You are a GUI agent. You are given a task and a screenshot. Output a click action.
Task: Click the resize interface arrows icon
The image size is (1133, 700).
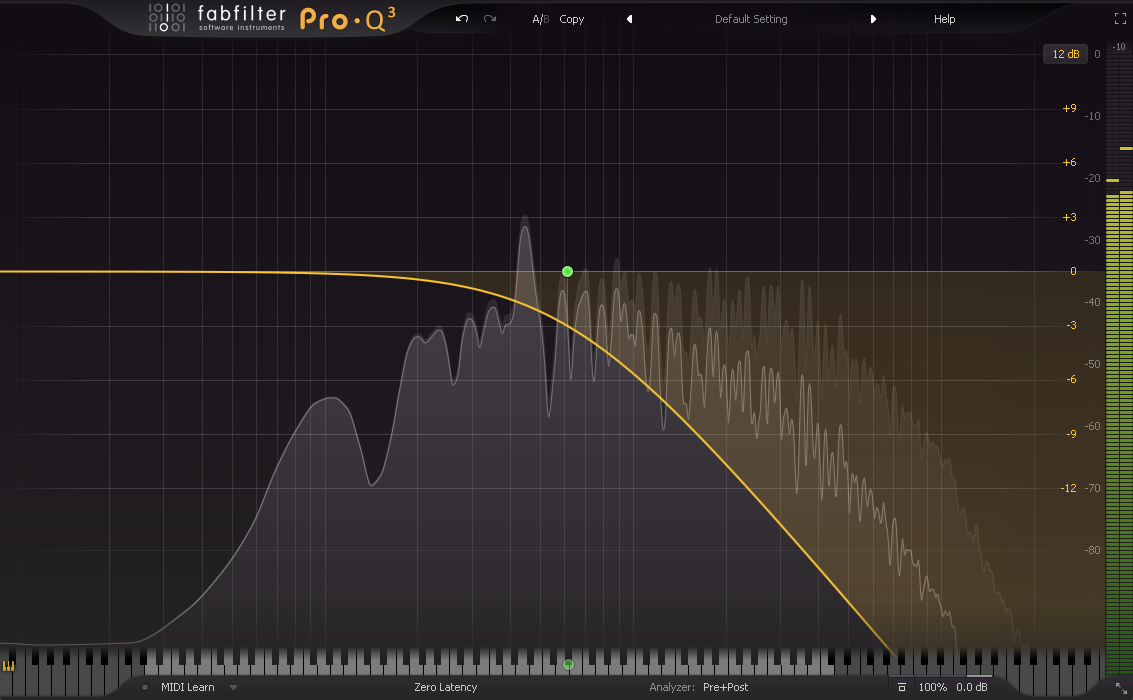tap(1121, 688)
